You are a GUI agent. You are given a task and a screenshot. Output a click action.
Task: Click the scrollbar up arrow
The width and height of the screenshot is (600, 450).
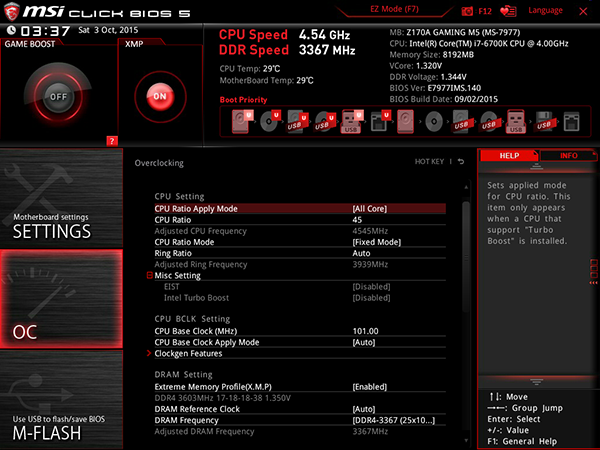pos(466,187)
